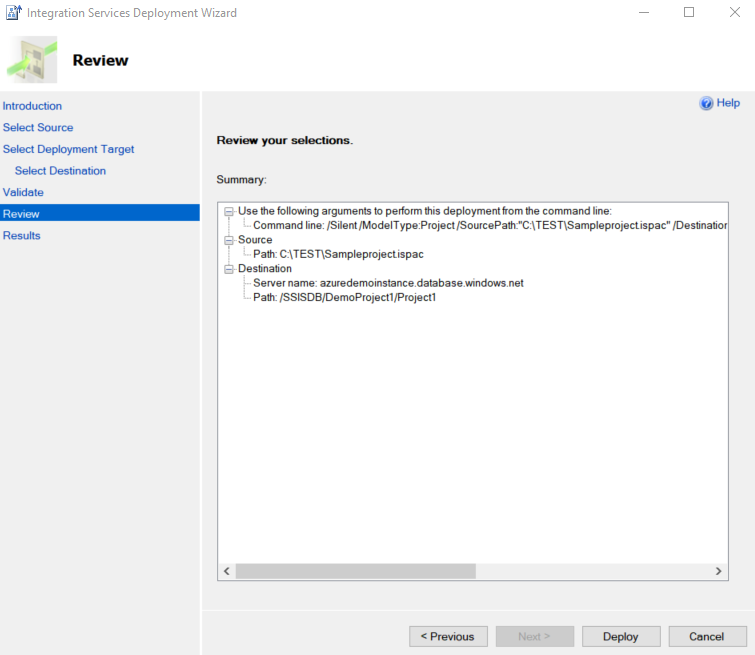The image size is (755, 655).
Task: Select the Server name entry in summary
Action: point(388,283)
